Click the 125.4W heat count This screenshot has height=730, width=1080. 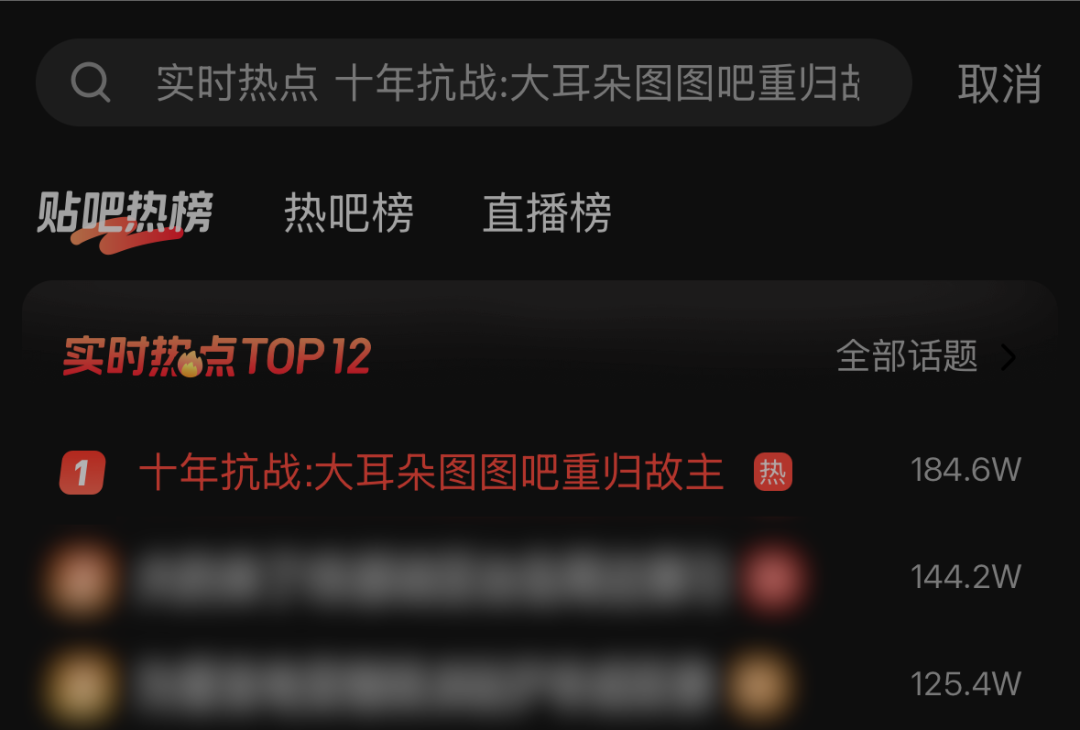pos(966,684)
